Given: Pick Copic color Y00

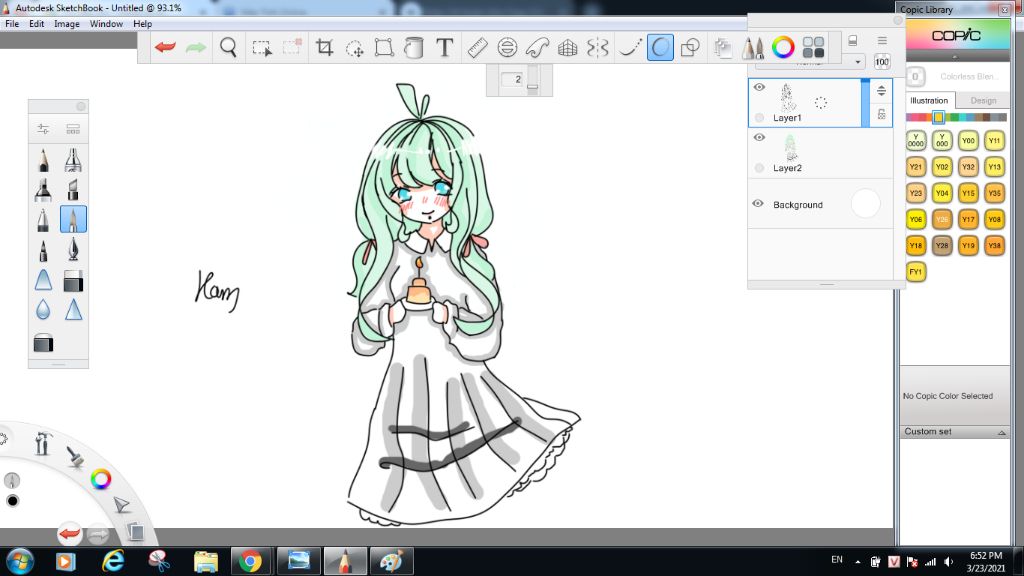Looking at the screenshot, I should tap(968, 140).
